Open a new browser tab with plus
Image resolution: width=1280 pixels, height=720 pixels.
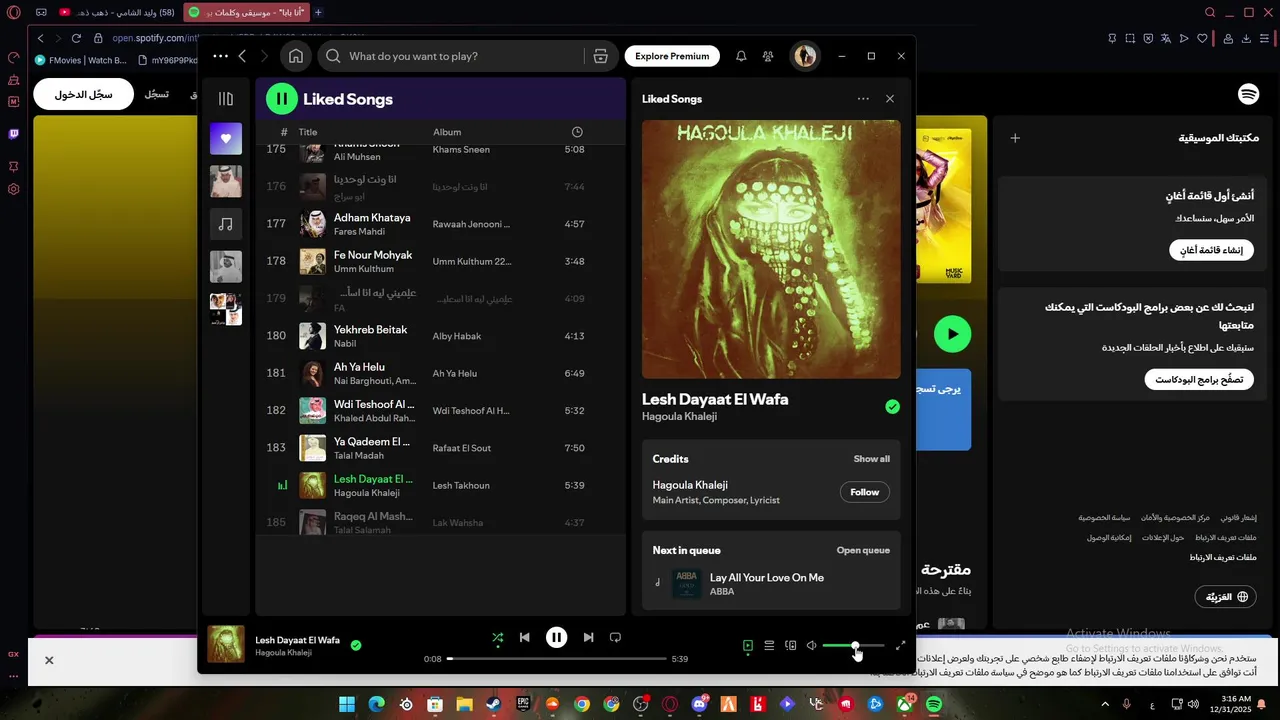pos(318,12)
